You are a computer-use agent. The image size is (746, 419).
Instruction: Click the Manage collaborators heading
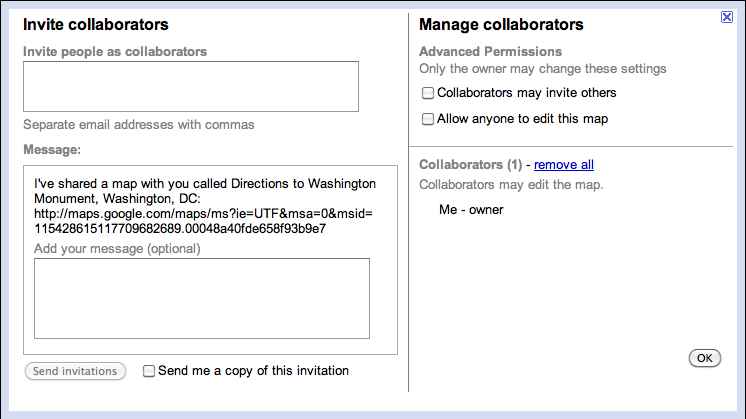click(501, 25)
